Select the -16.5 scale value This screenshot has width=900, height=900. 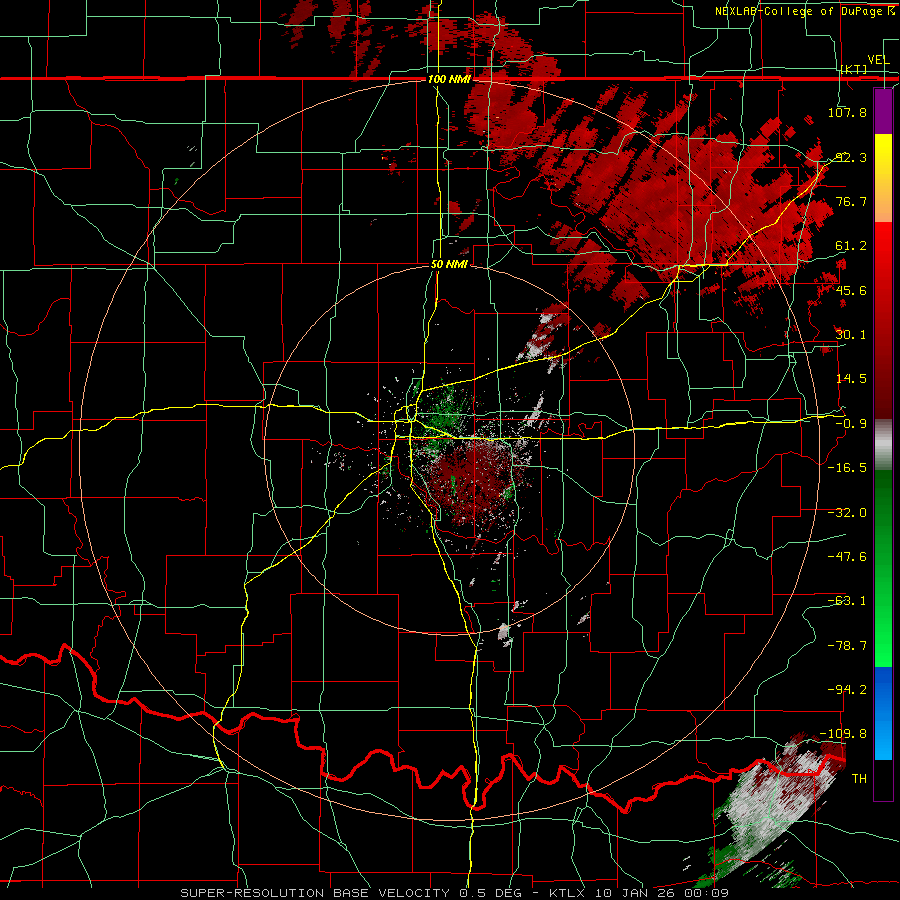point(847,468)
